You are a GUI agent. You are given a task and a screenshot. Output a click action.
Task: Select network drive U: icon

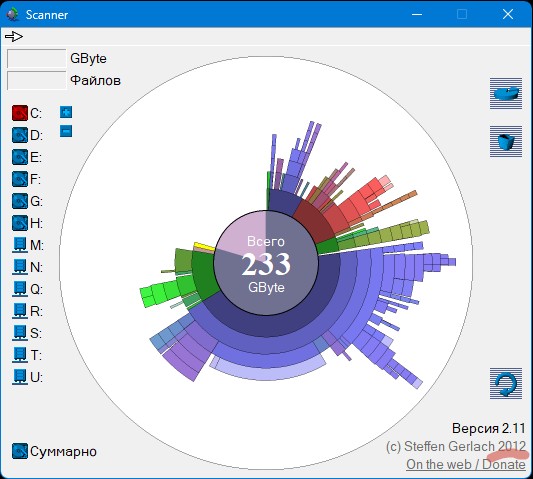point(20,377)
